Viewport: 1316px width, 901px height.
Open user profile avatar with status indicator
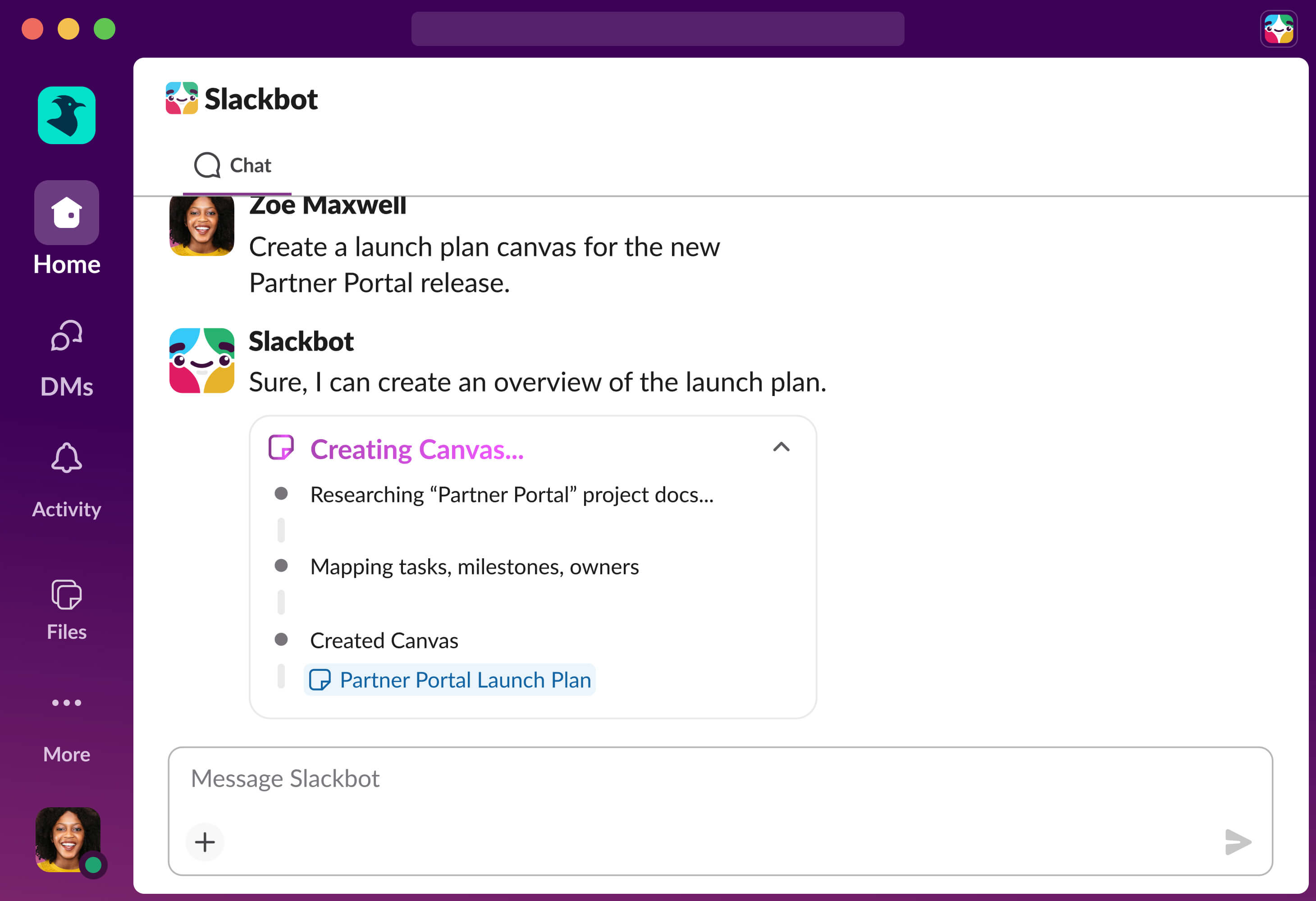(x=68, y=839)
